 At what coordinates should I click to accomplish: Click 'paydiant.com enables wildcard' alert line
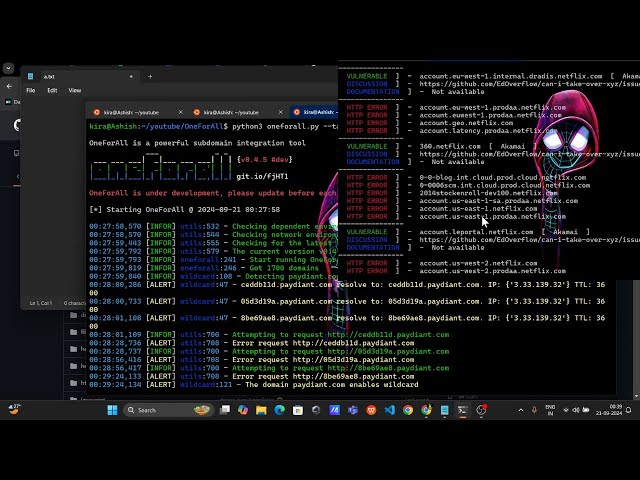click(253, 384)
